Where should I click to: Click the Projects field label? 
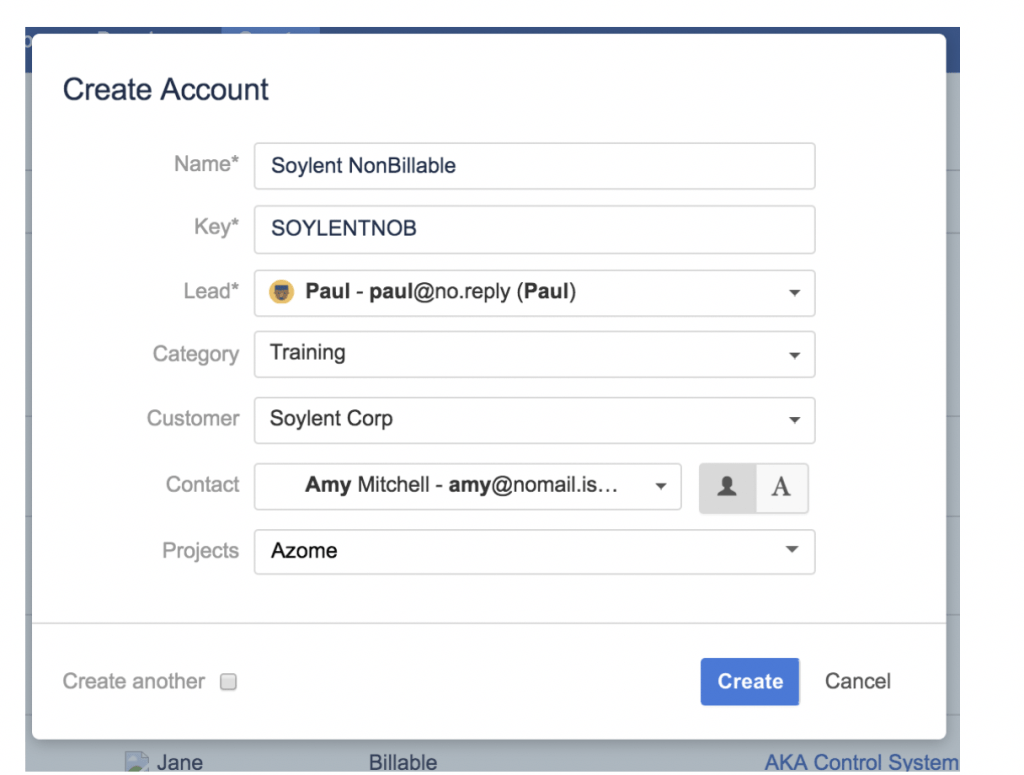pos(200,551)
